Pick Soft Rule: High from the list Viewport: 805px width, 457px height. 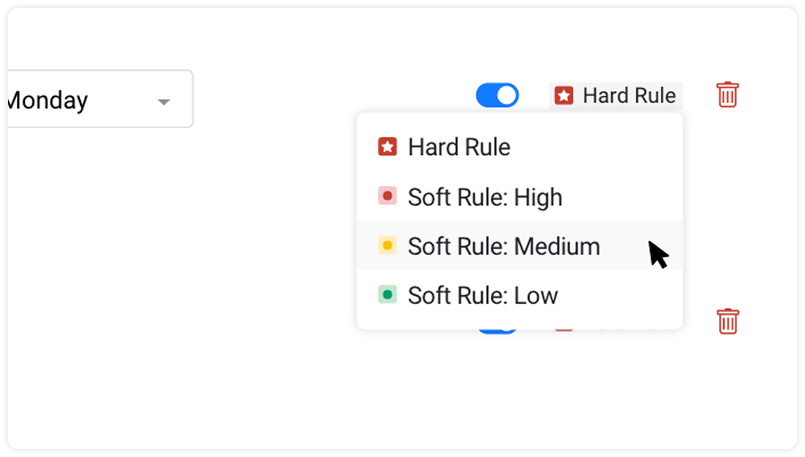click(x=520, y=196)
